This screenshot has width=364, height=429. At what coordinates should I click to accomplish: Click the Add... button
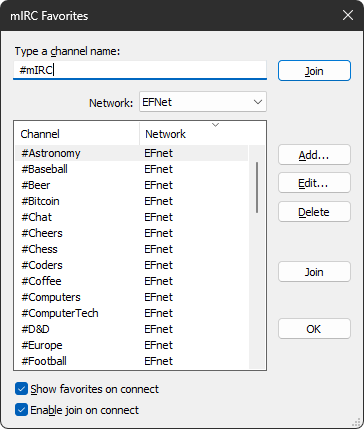[x=314, y=155]
